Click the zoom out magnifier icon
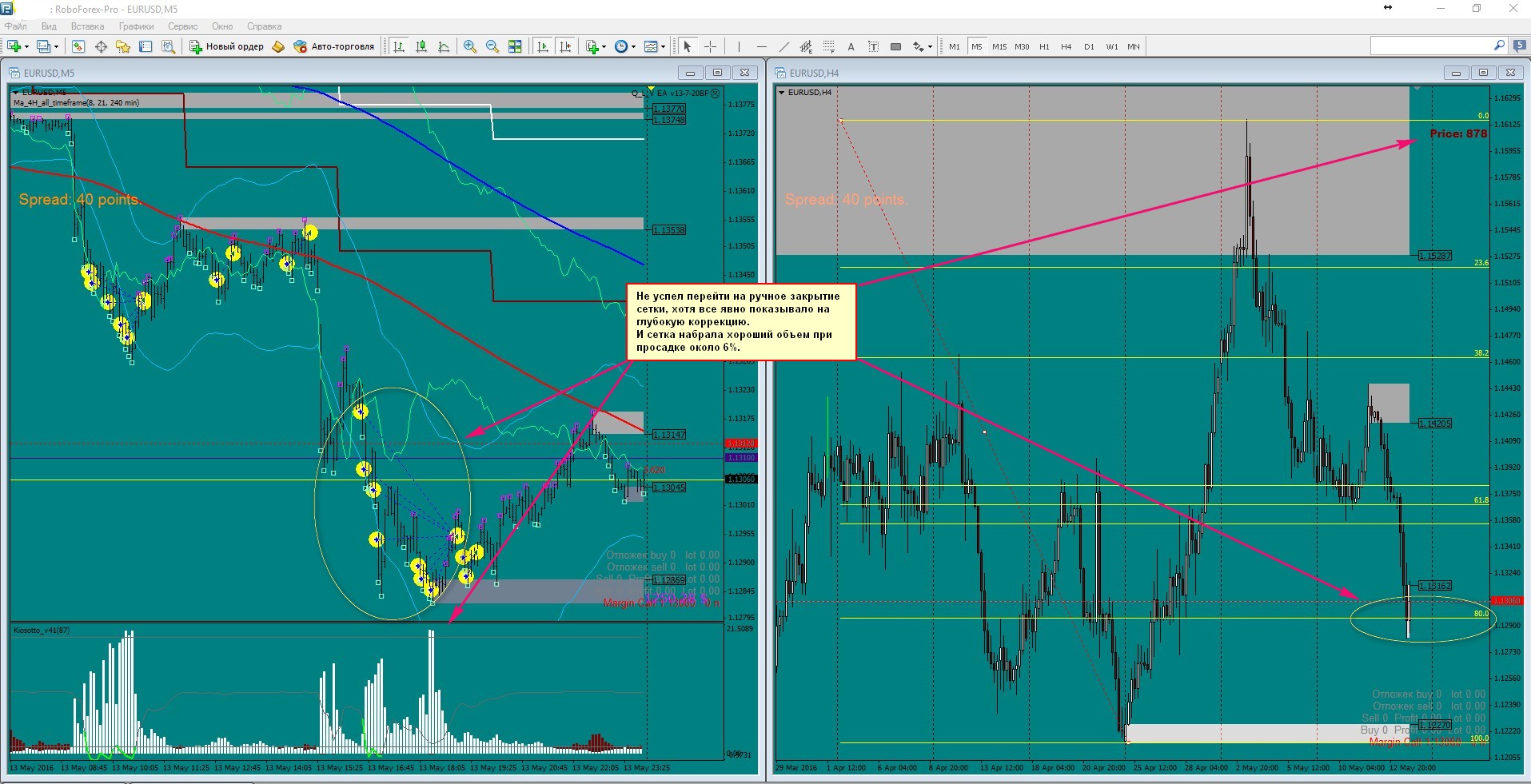This screenshot has width=1531, height=784. (x=492, y=46)
